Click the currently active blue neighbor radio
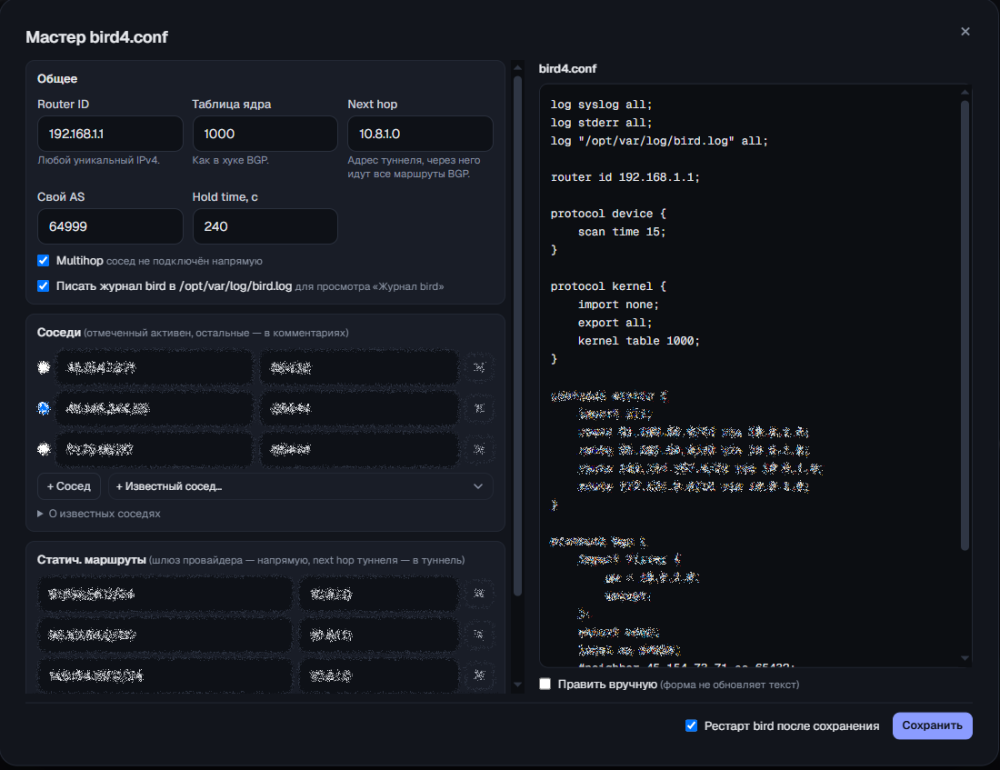1000x770 pixels. point(43,408)
